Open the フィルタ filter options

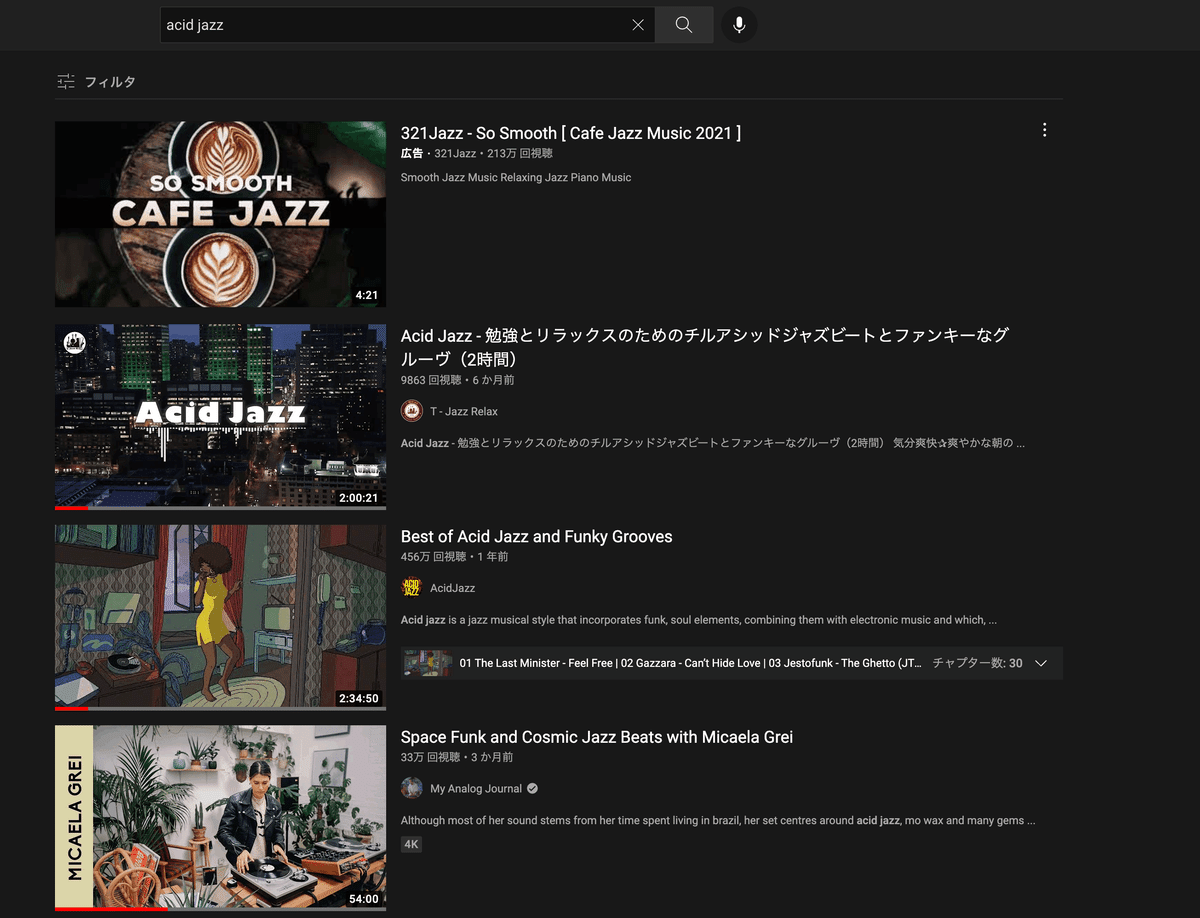96,82
